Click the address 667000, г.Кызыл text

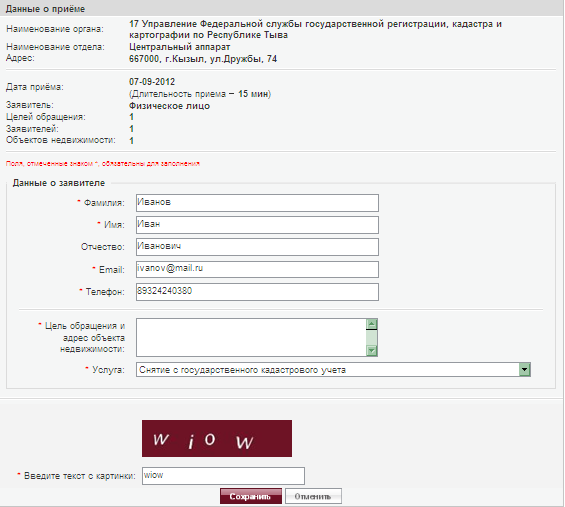point(203,59)
